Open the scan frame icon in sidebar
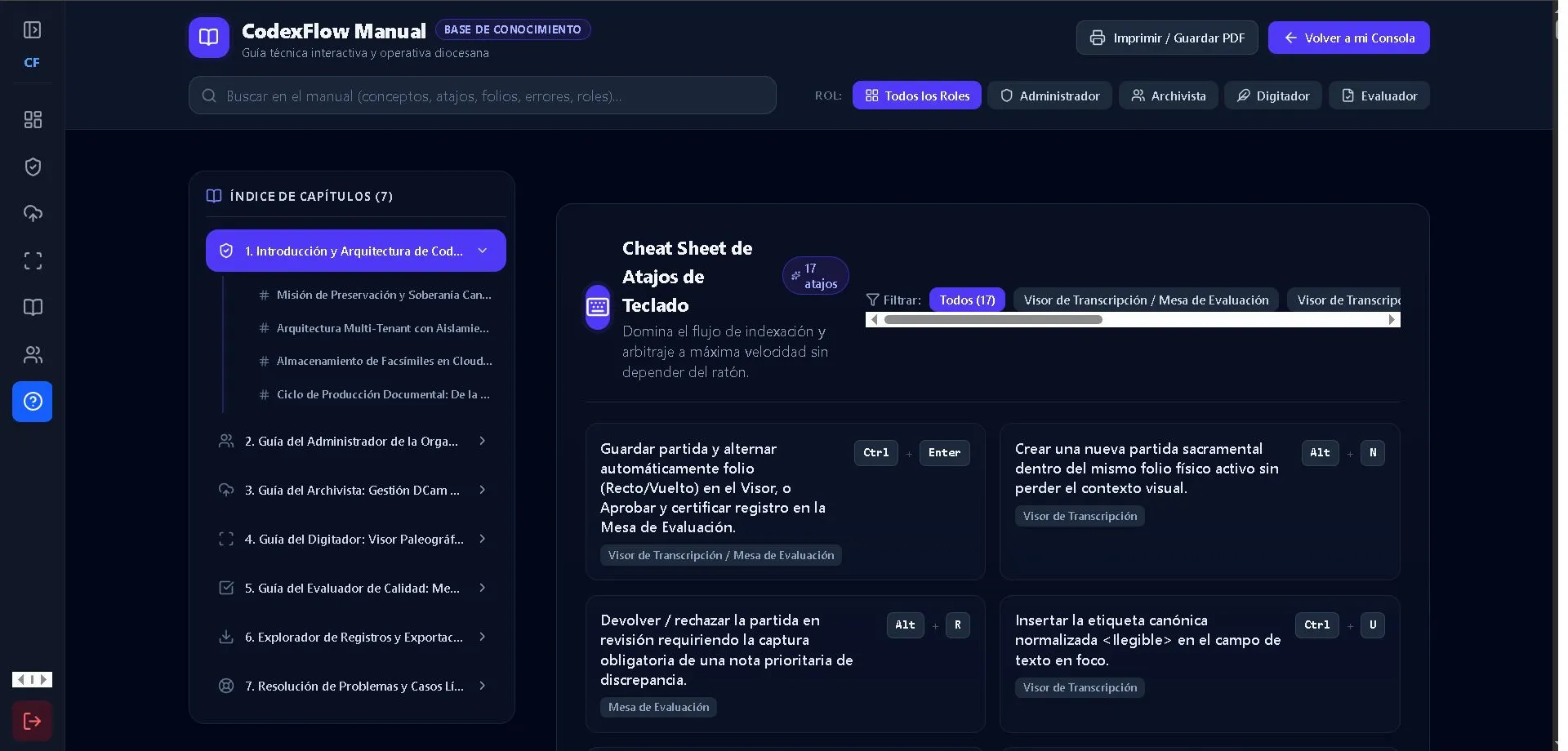Image resolution: width=1568 pixels, height=751 pixels. coord(33,260)
